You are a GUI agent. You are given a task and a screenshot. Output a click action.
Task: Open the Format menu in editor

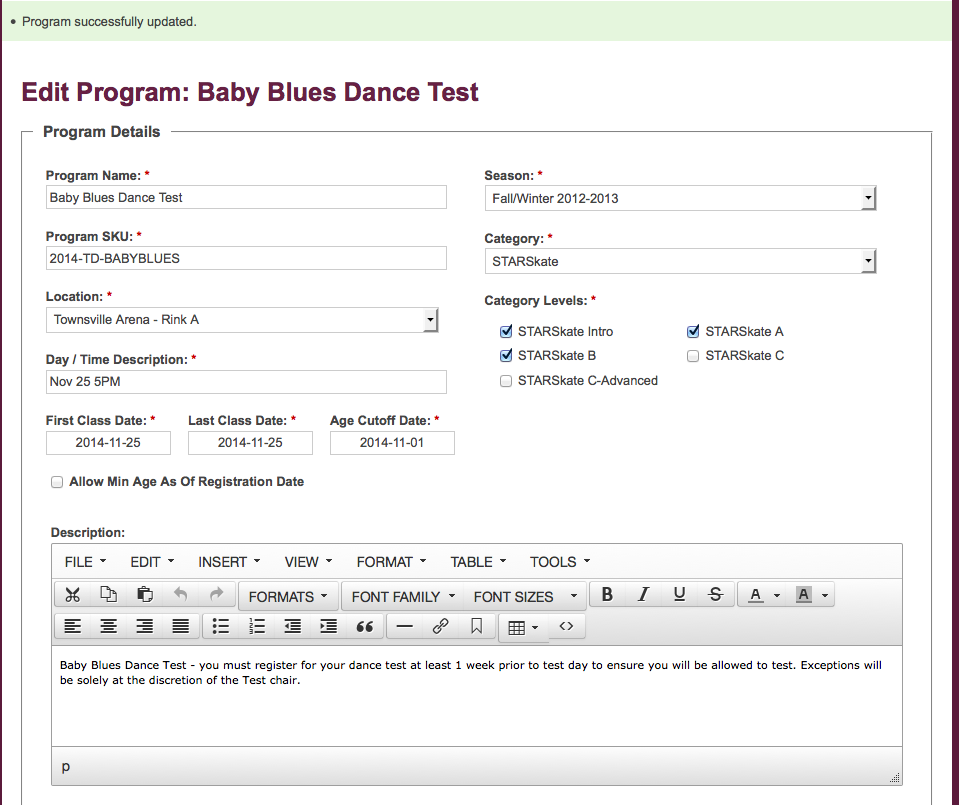(391, 562)
